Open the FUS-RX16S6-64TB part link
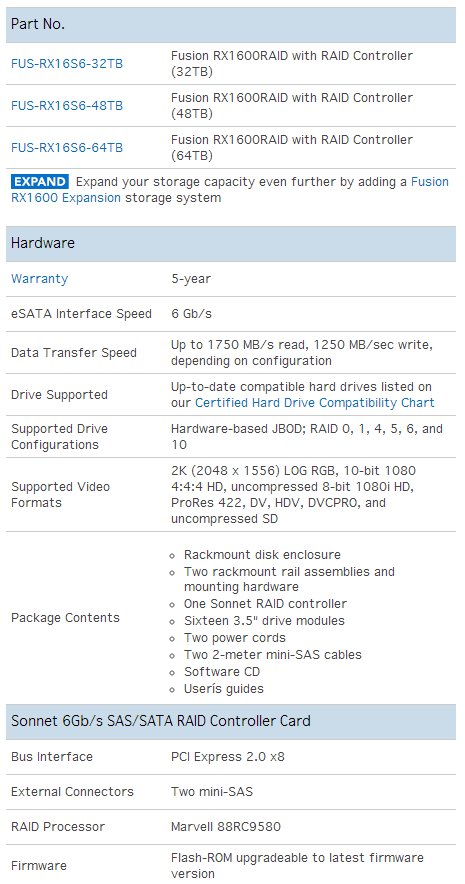465x884 pixels. coord(67,148)
